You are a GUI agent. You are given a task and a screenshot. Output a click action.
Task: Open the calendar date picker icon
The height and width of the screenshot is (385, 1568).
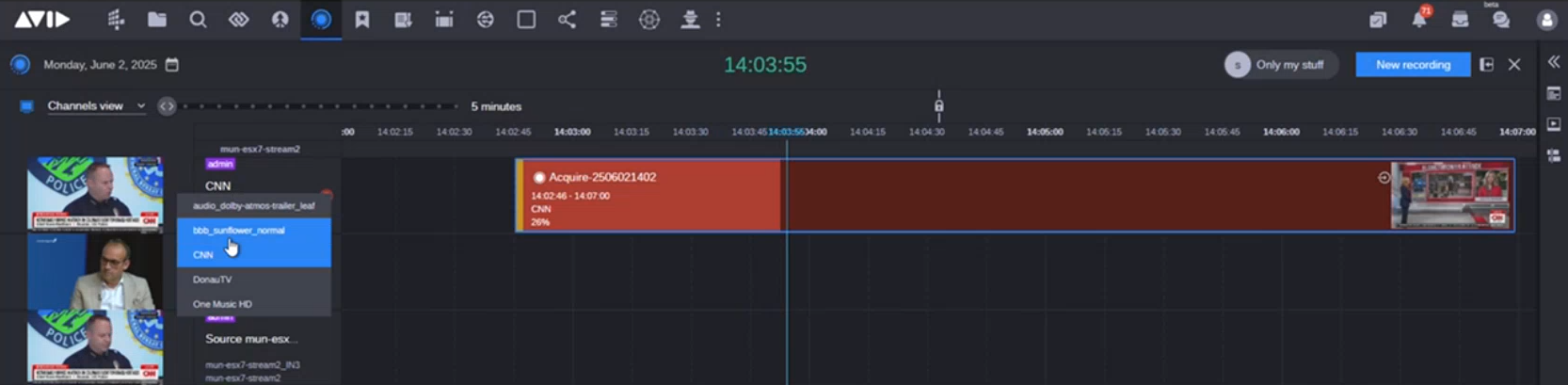click(x=172, y=65)
